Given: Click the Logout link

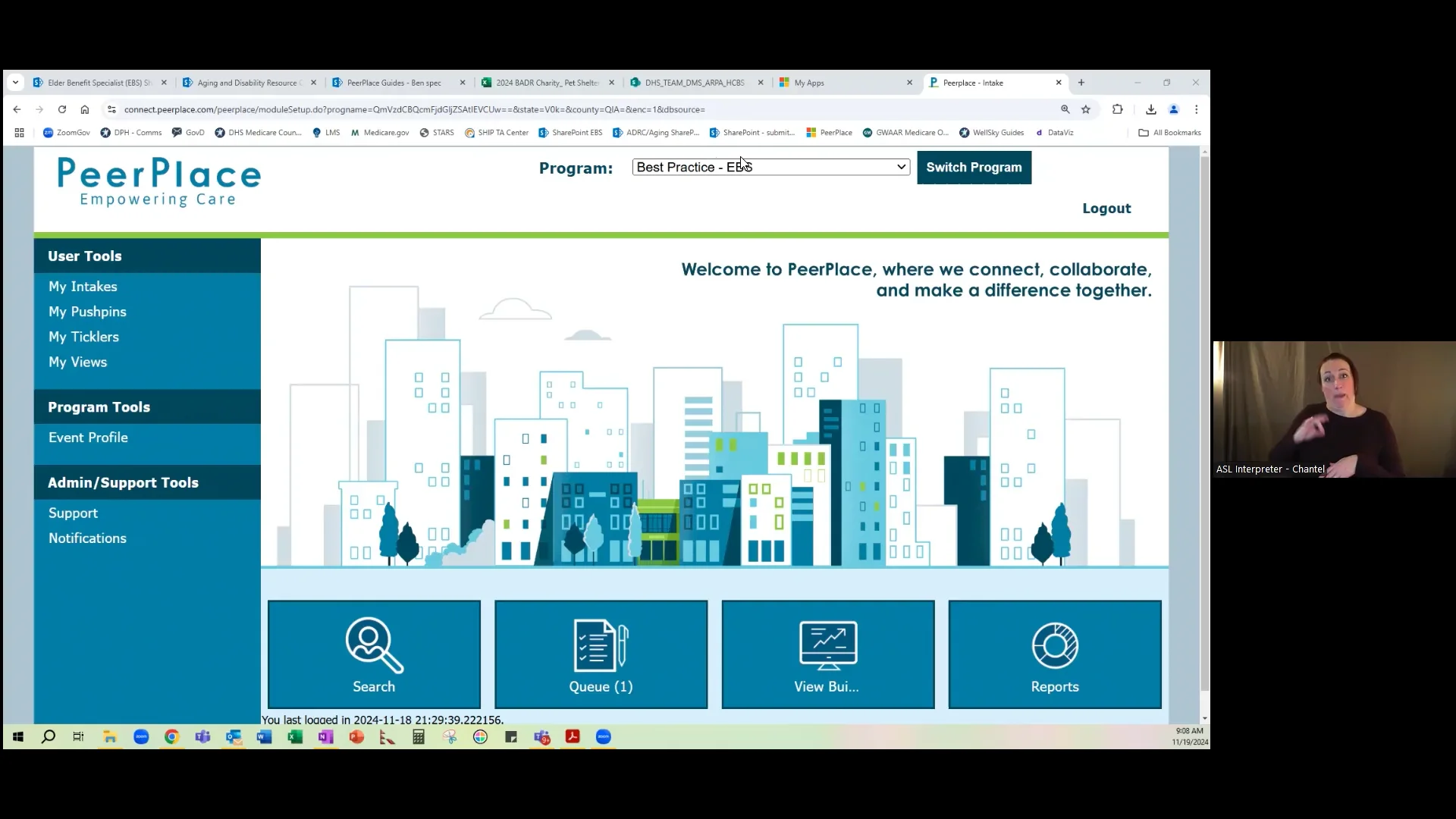Looking at the screenshot, I should click(x=1106, y=209).
